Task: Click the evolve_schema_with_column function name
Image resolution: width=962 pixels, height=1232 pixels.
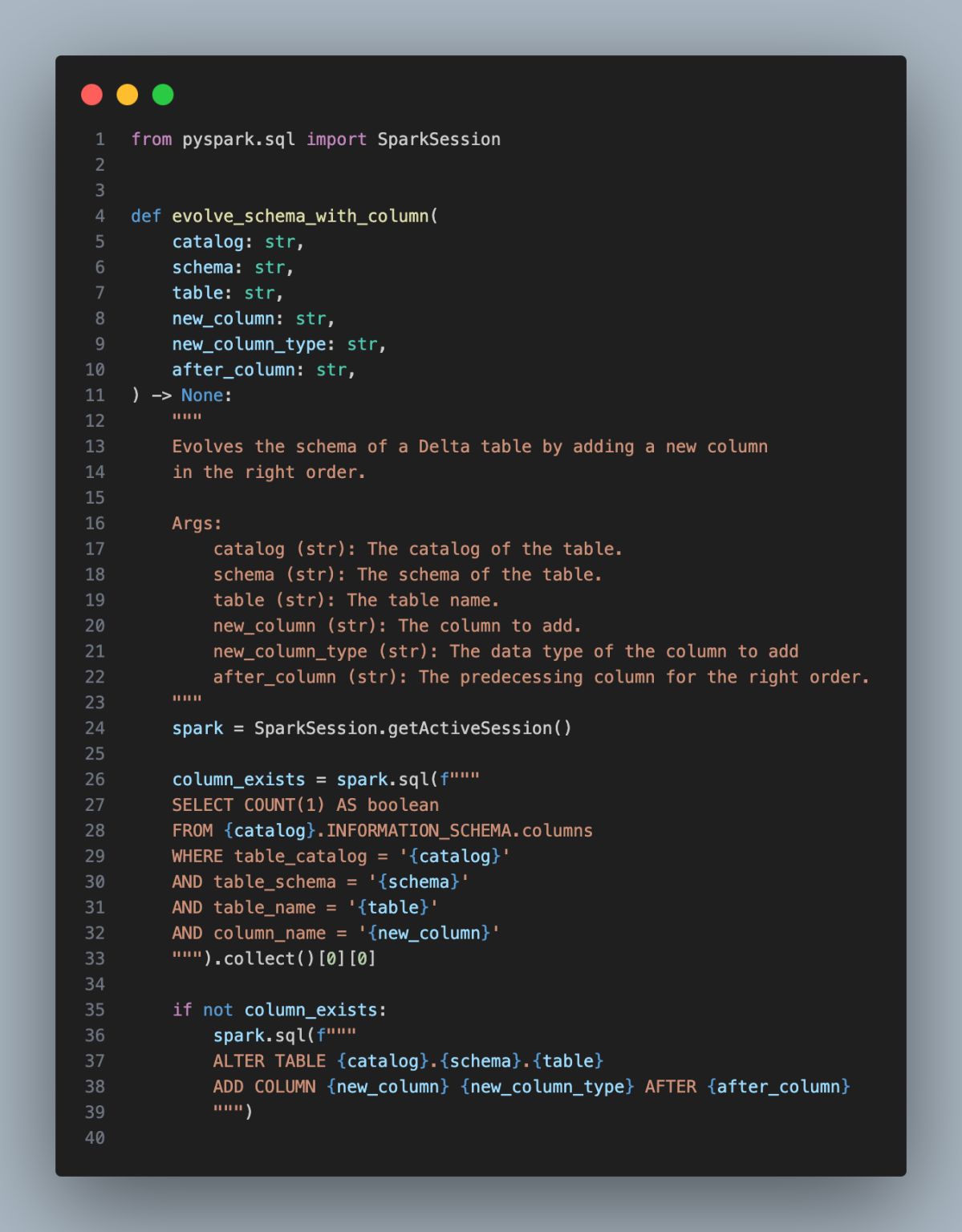Action: [300, 217]
